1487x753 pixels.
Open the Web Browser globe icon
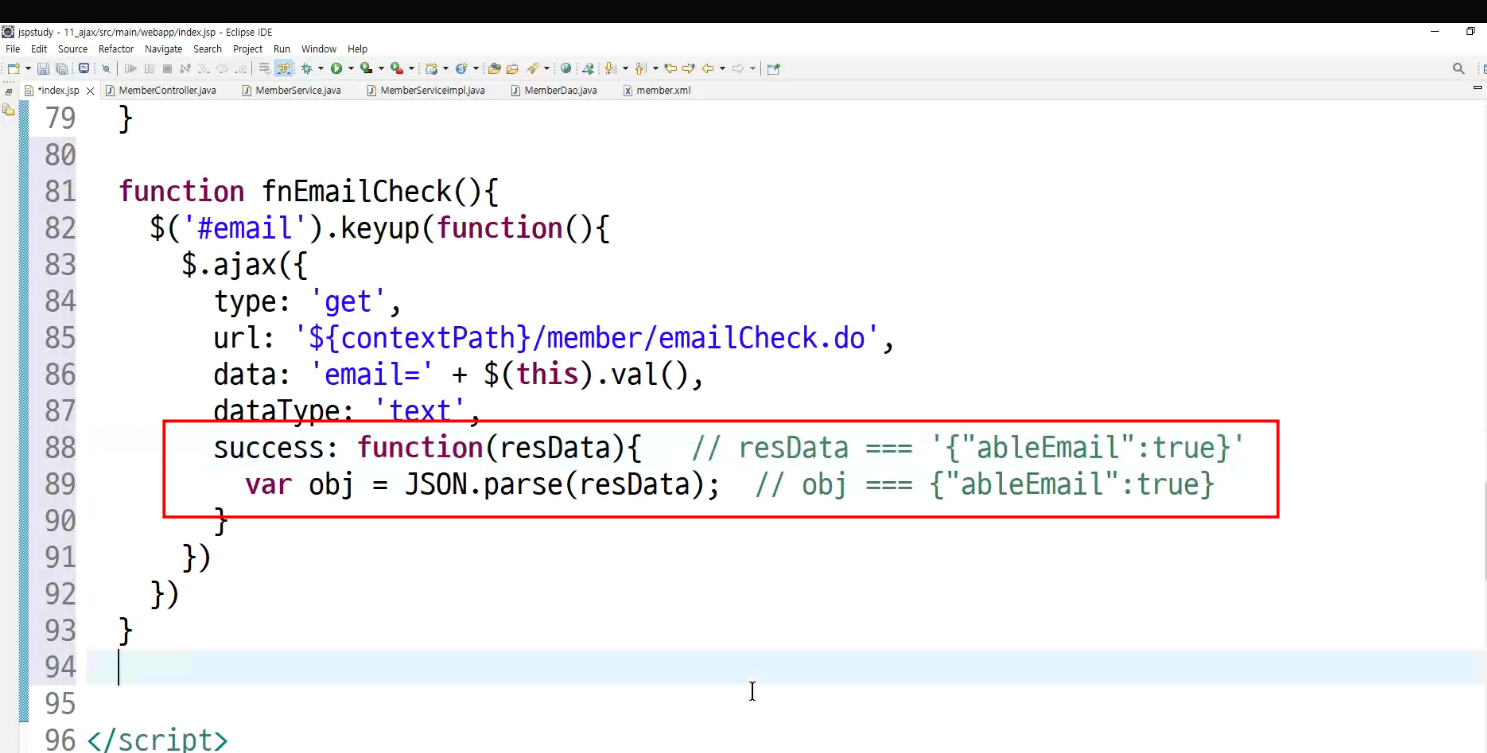point(566,69)
